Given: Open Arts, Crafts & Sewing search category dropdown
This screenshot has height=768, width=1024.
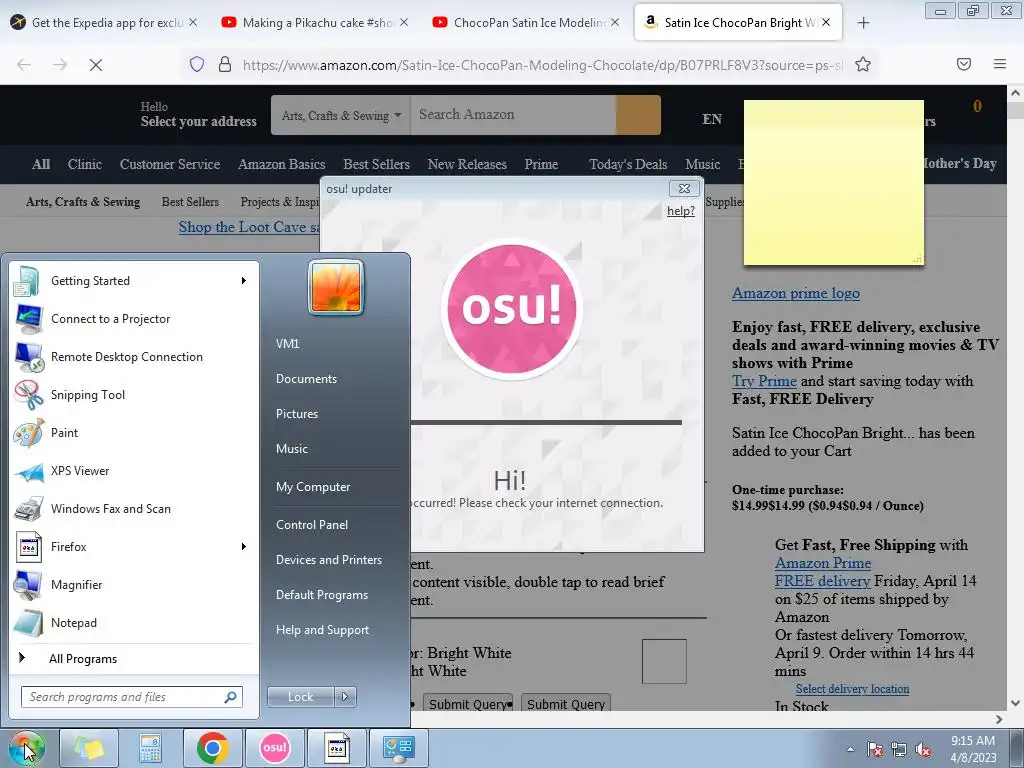Looking at the screenshot, I should coord(341,116).
